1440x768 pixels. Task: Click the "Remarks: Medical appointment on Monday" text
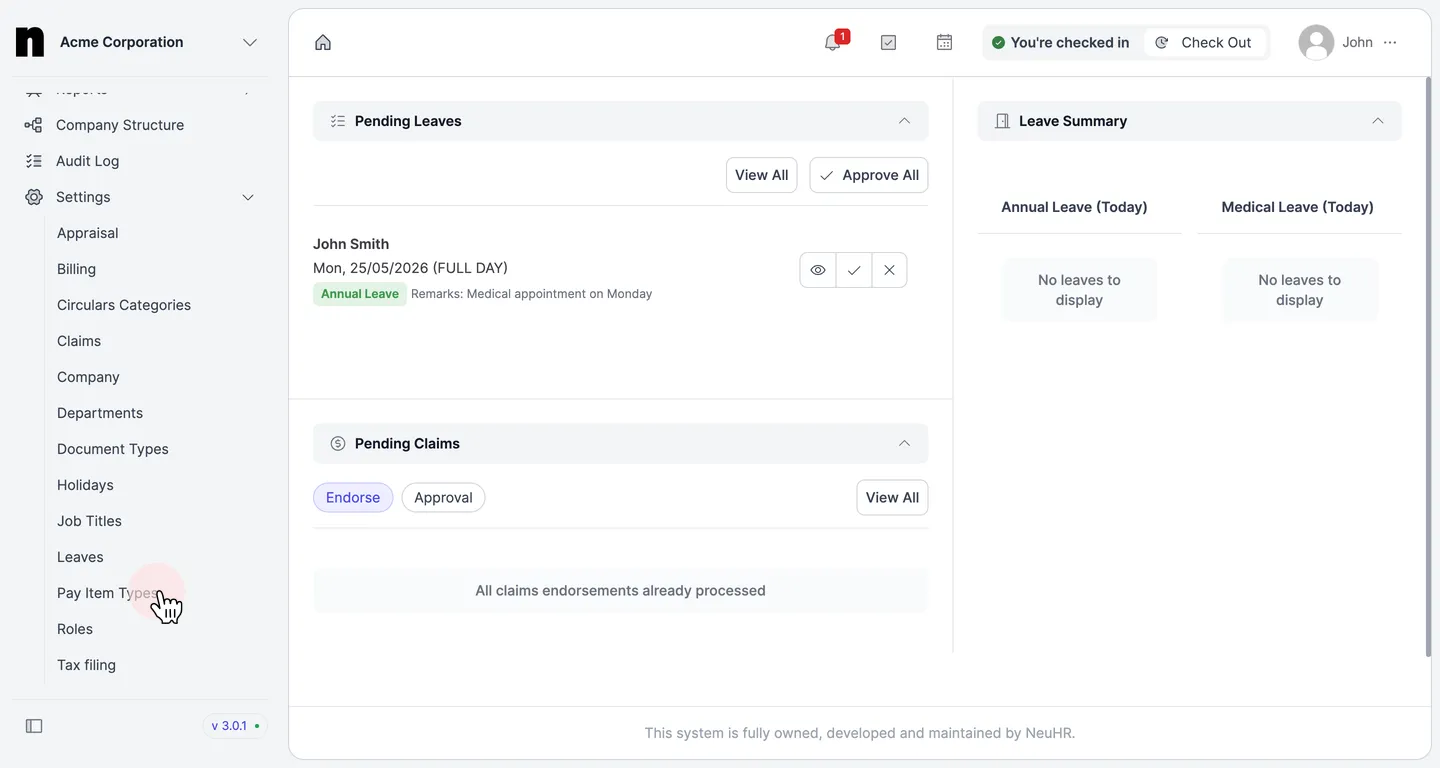(x=531, y=294)
